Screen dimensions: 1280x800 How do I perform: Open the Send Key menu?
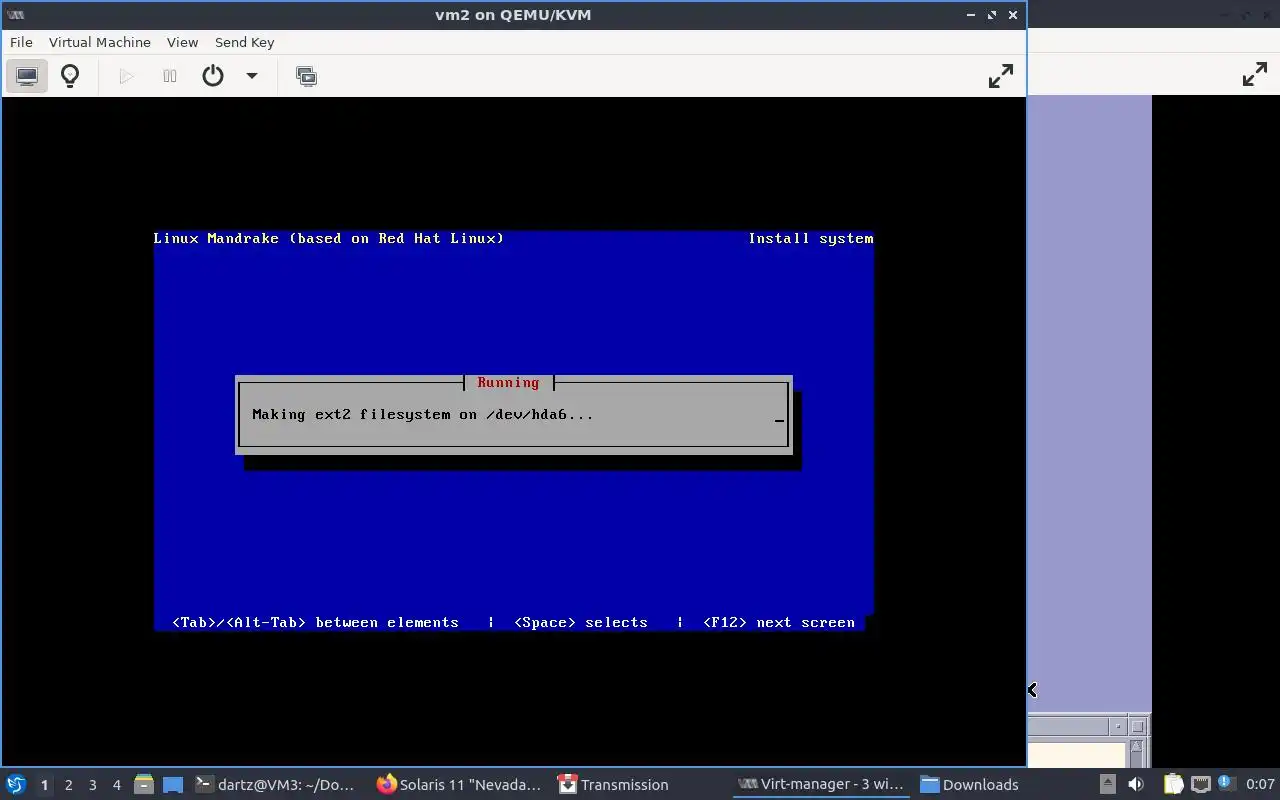pos(244,42)
